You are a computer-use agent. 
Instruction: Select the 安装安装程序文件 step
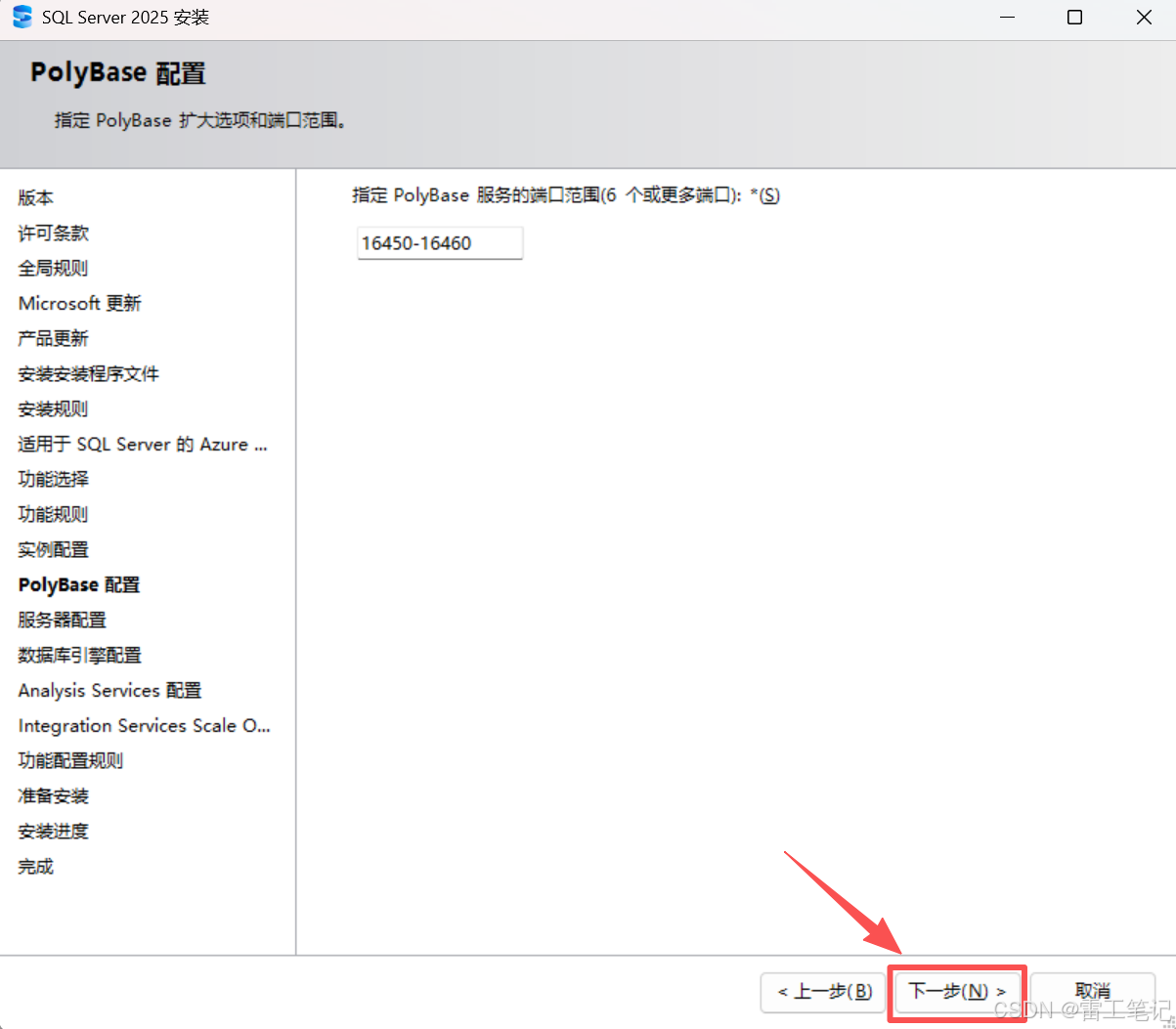click(89, 373)
